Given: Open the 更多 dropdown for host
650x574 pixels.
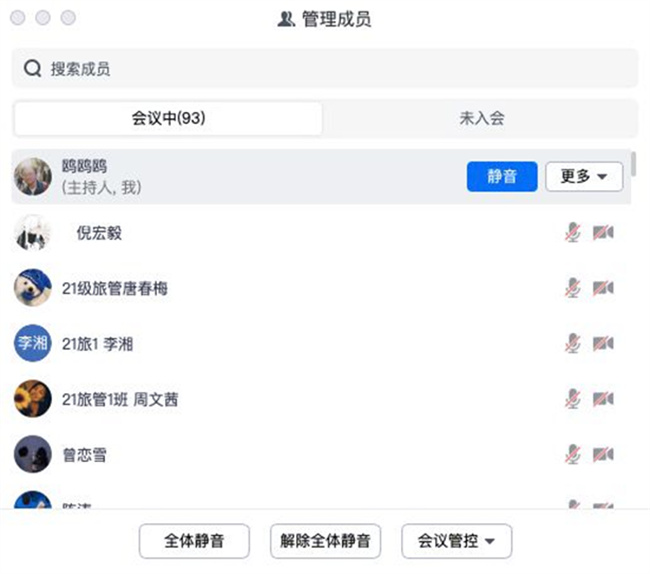Looking at the screenshot, I should pyautogui.click(x=584, y=177).
